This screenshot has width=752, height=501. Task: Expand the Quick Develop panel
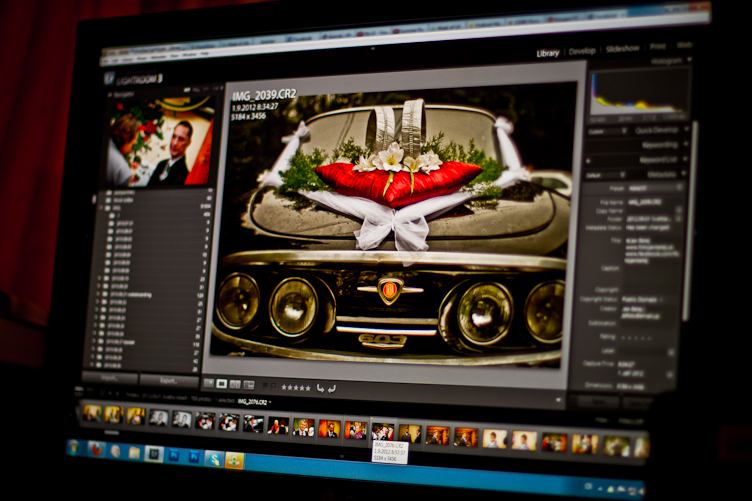(x=686, y=129)
